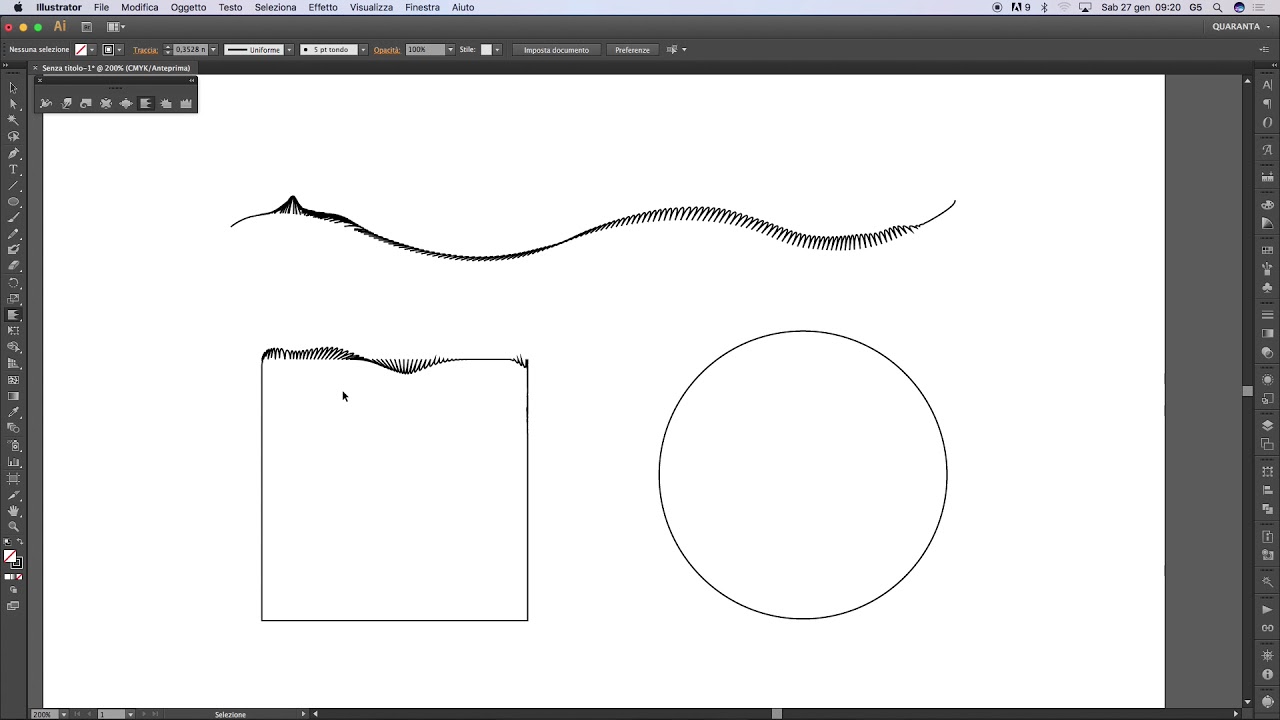Click the Traccia stroke link
Image resolution: width=1280 pixels, height=720 pixels.
[x=145, y=49]
